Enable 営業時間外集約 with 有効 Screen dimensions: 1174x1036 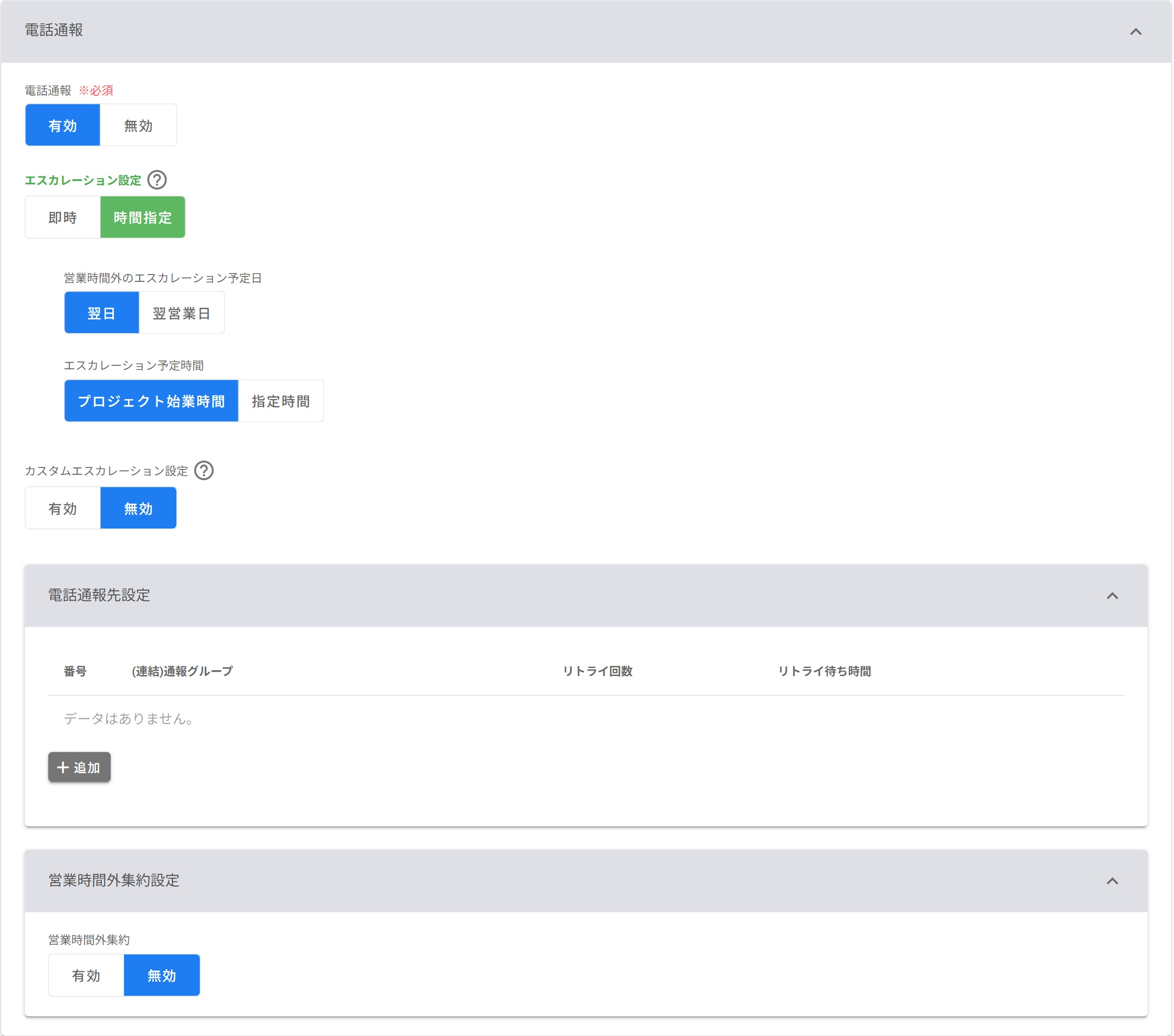click(x=86, y=975)
